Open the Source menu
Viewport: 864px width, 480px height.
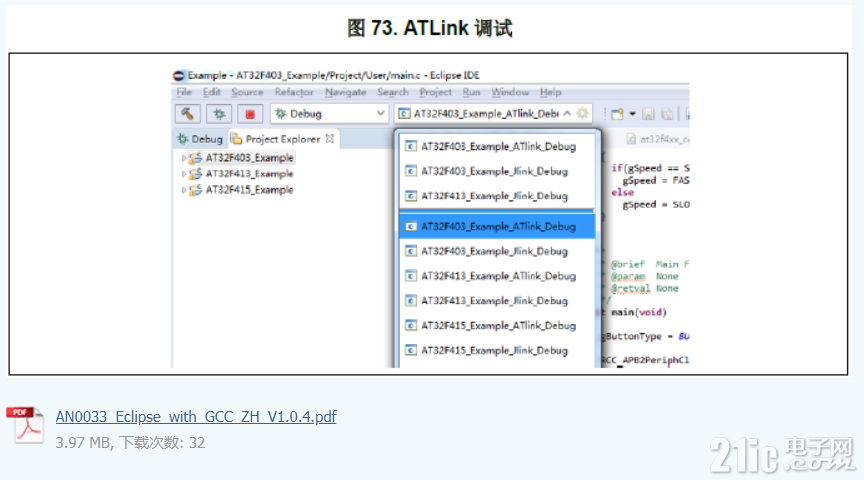point(247,92)
